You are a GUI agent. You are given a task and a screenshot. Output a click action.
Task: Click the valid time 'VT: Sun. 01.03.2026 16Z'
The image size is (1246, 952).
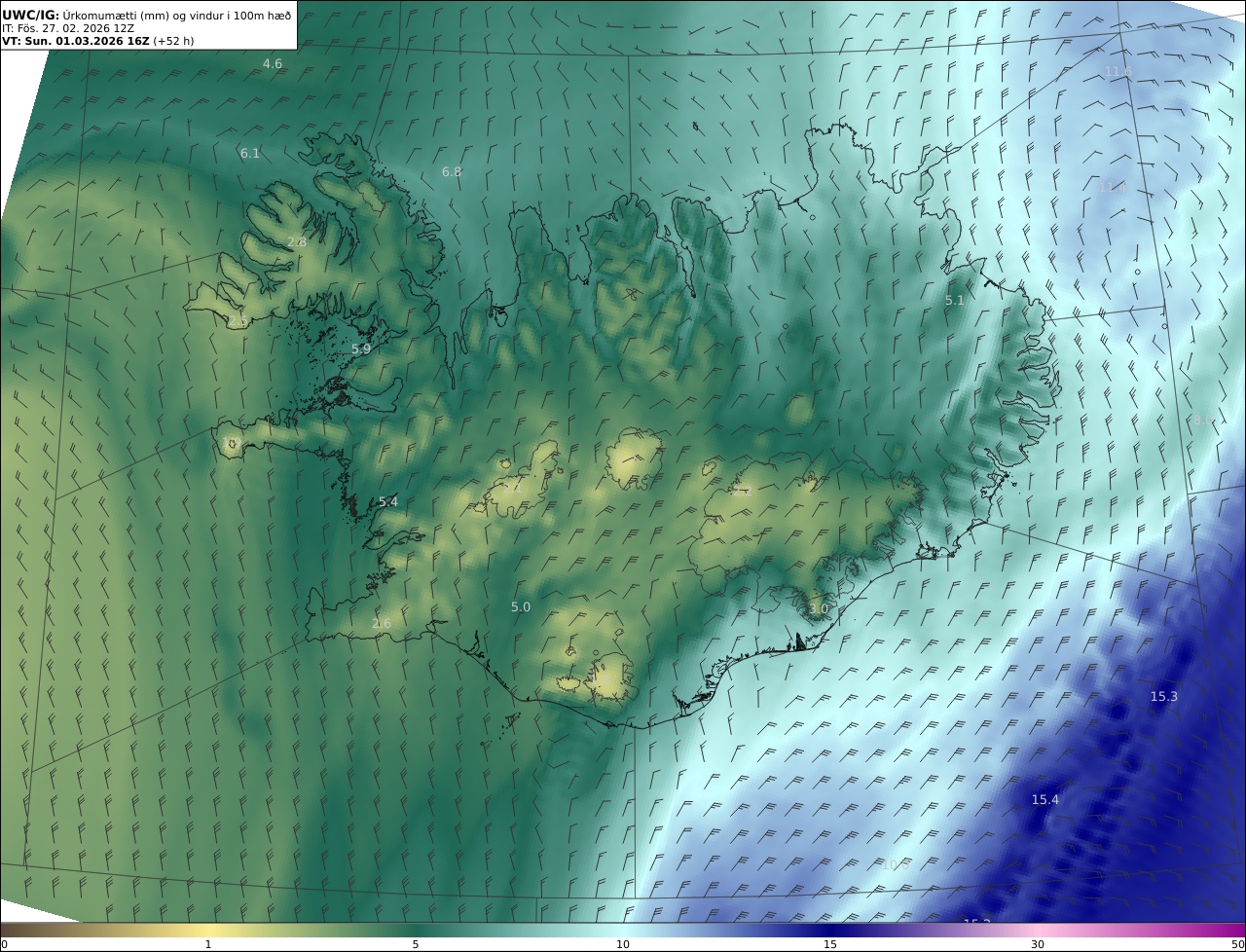pos(76,41)
